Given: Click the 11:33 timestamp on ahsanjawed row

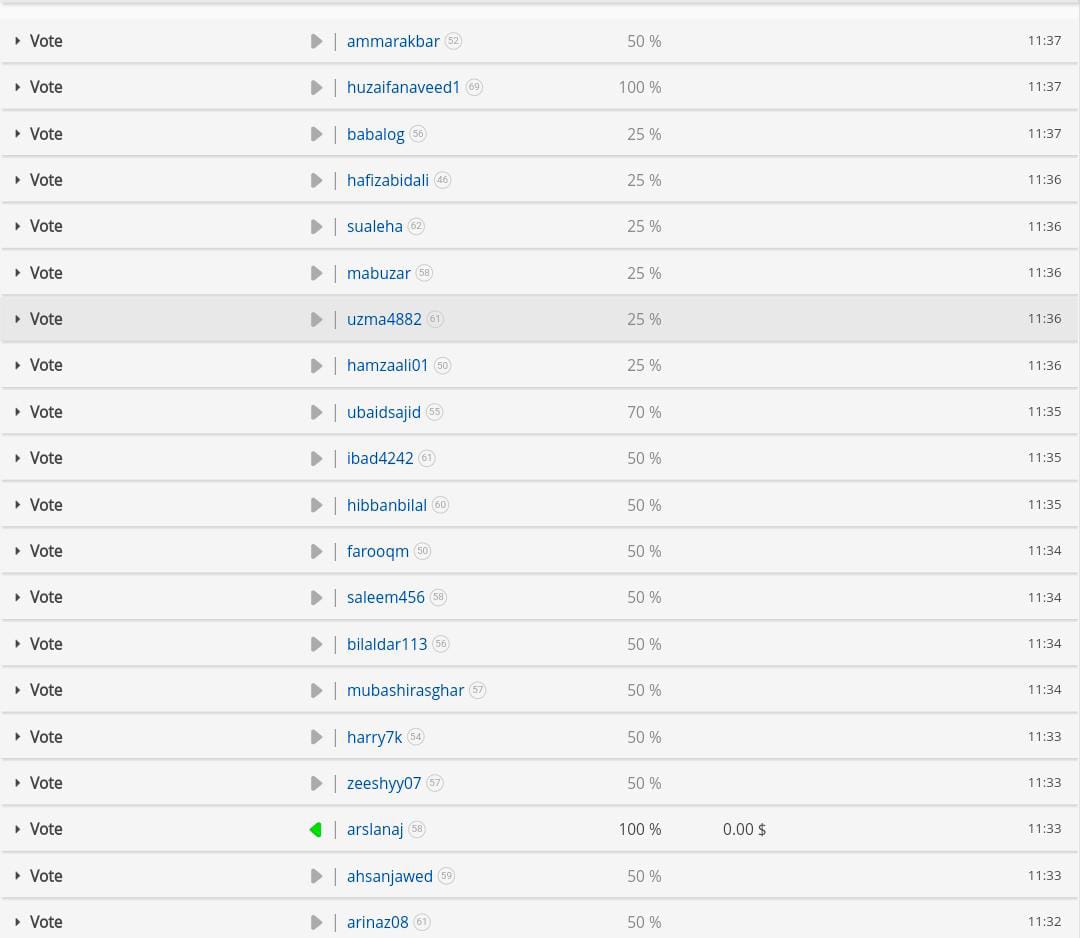Looking at the screenshot, I should coord(1044,875).
